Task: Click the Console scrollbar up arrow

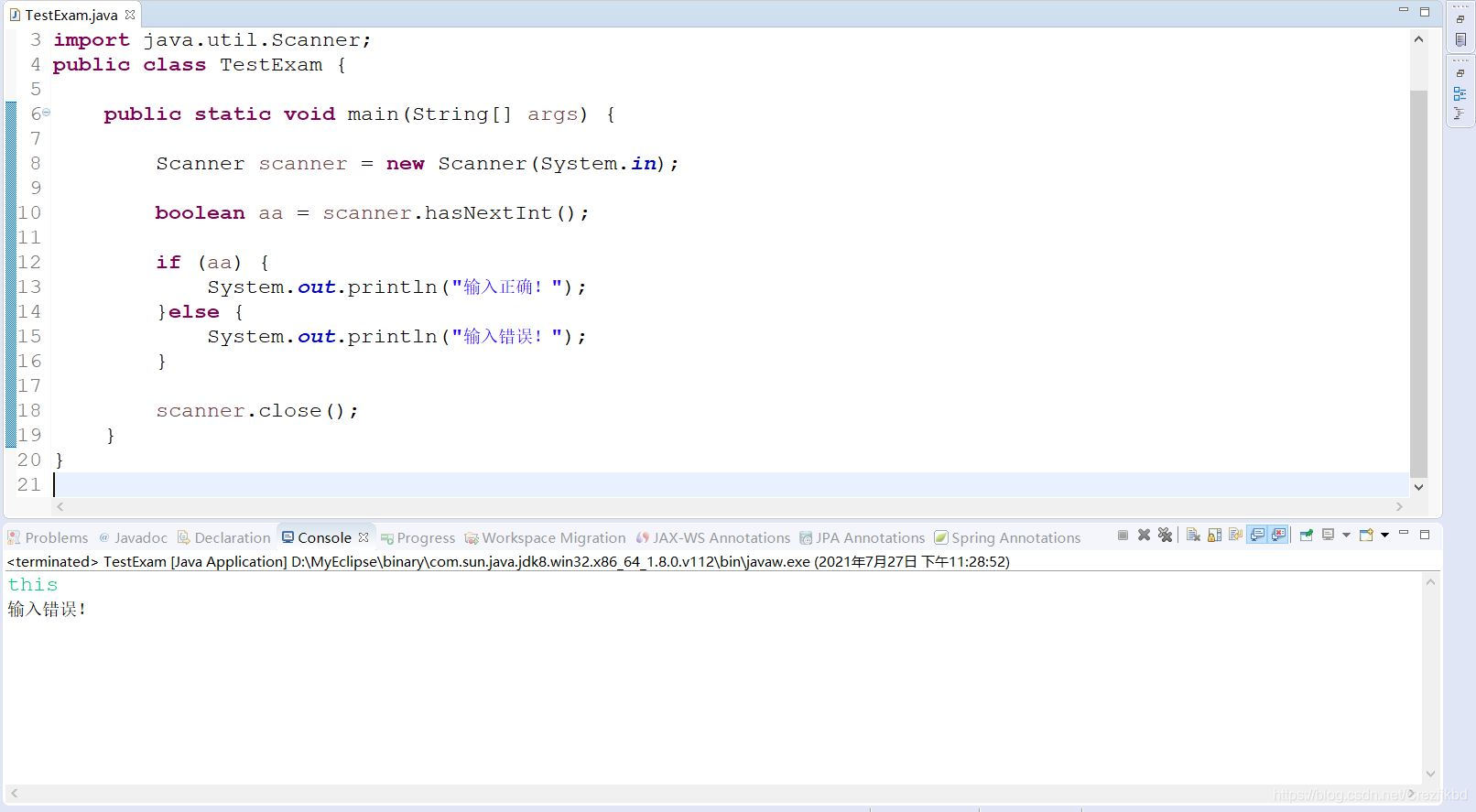Action: (x=1430, y=582)
